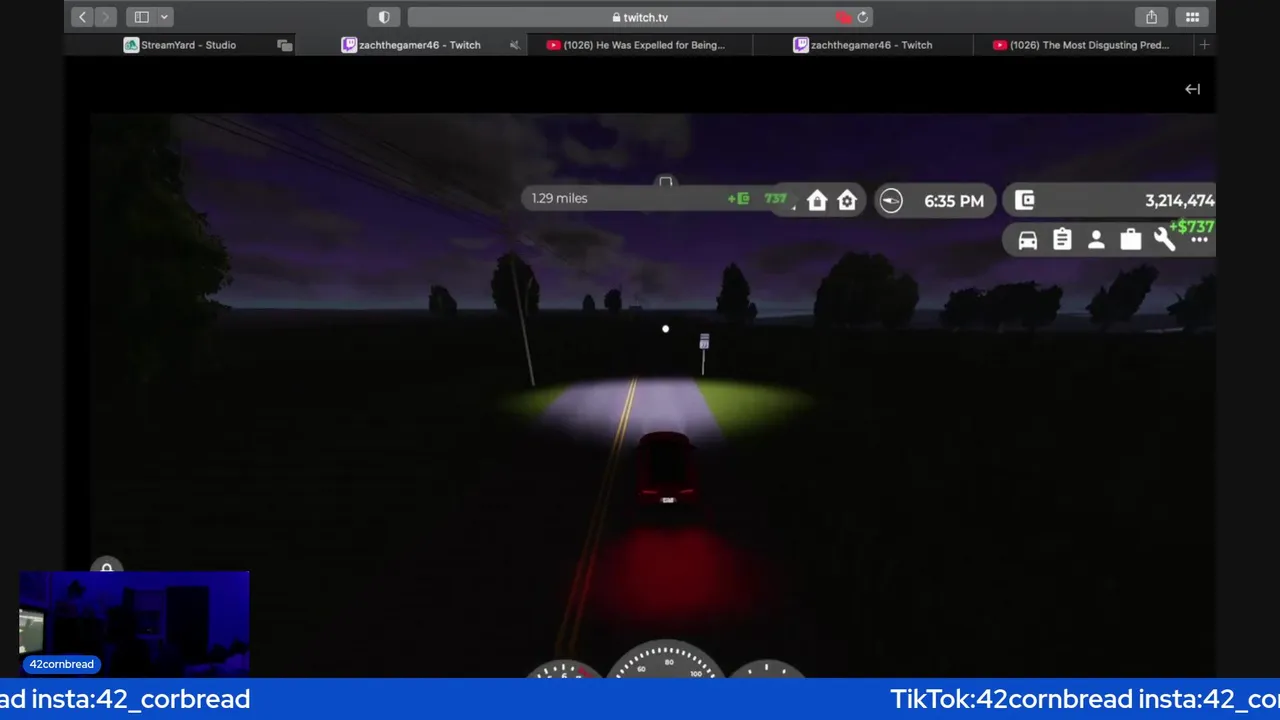Open the vehicles car icon menu
The image size is (1280, 720).
1028,240
